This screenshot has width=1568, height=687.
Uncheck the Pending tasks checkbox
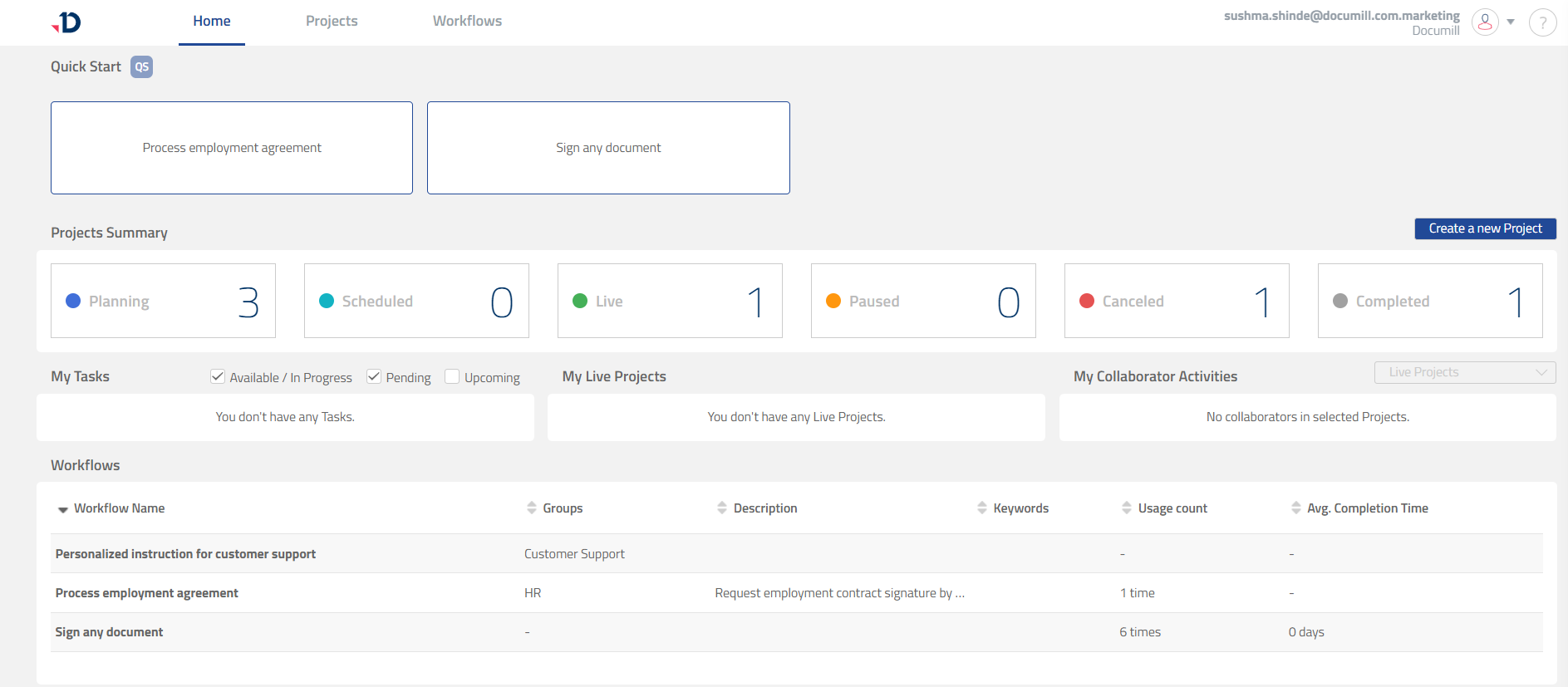tap(374, 377)
